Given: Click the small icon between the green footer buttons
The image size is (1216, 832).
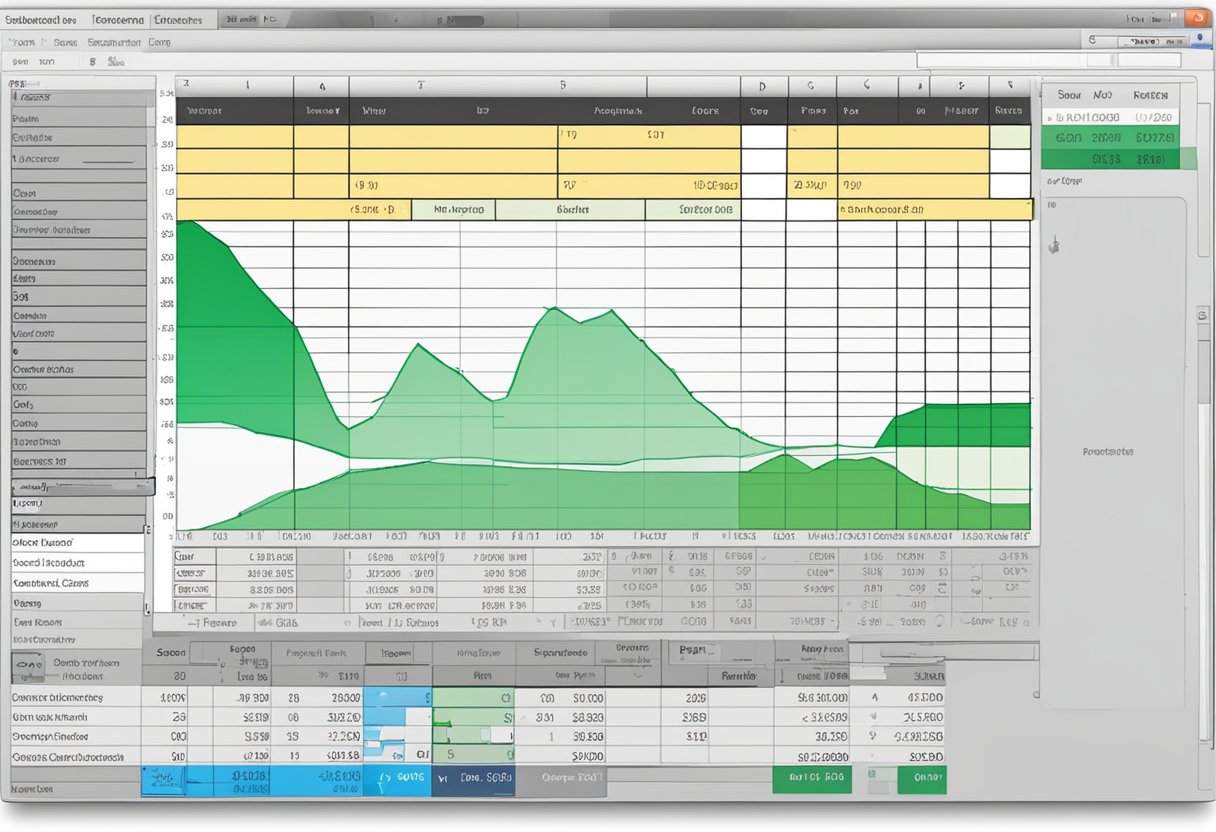Looking at the screenshot, I should (873, 775).
